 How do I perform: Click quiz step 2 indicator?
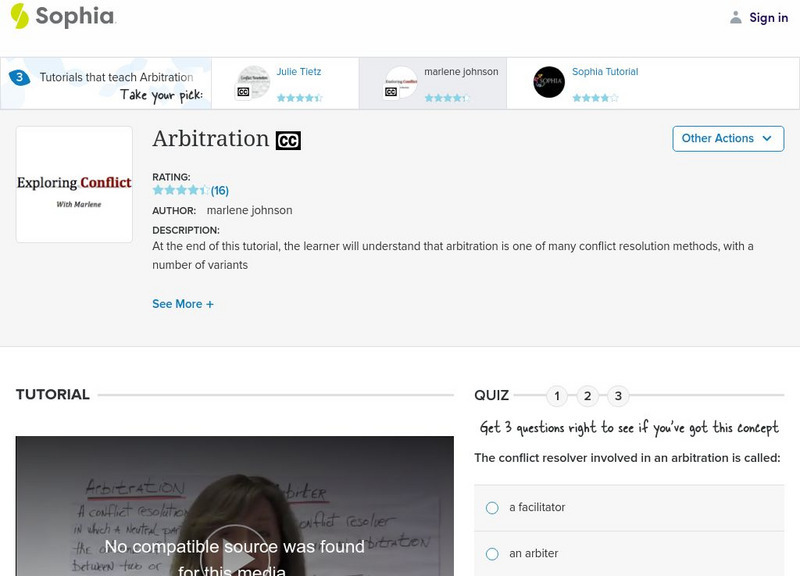586,395
